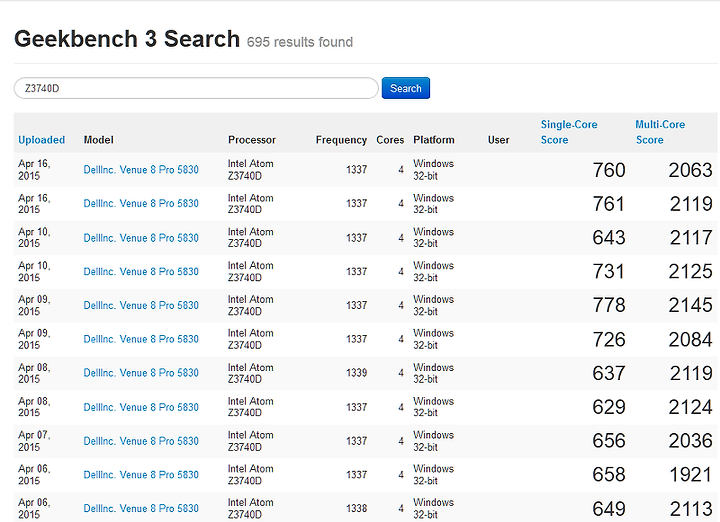Sort results by Uploaded column
Image resolution: width=720 pixels, height=522 pixels.
pos(41,140)
